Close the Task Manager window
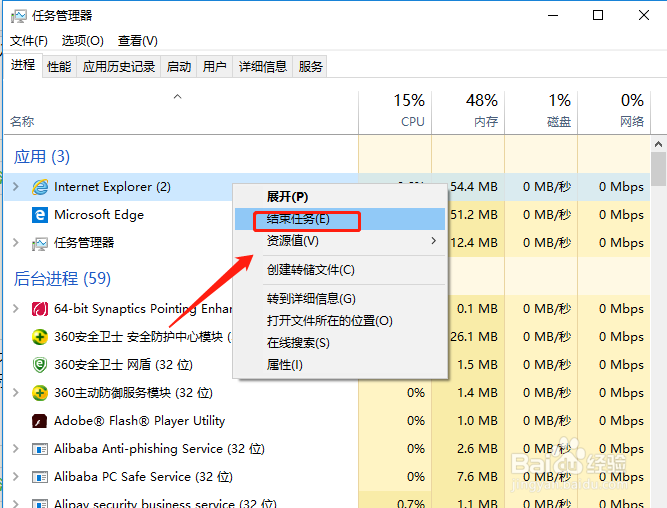Viewport: 667px width, 508px height. coord(644,16)
